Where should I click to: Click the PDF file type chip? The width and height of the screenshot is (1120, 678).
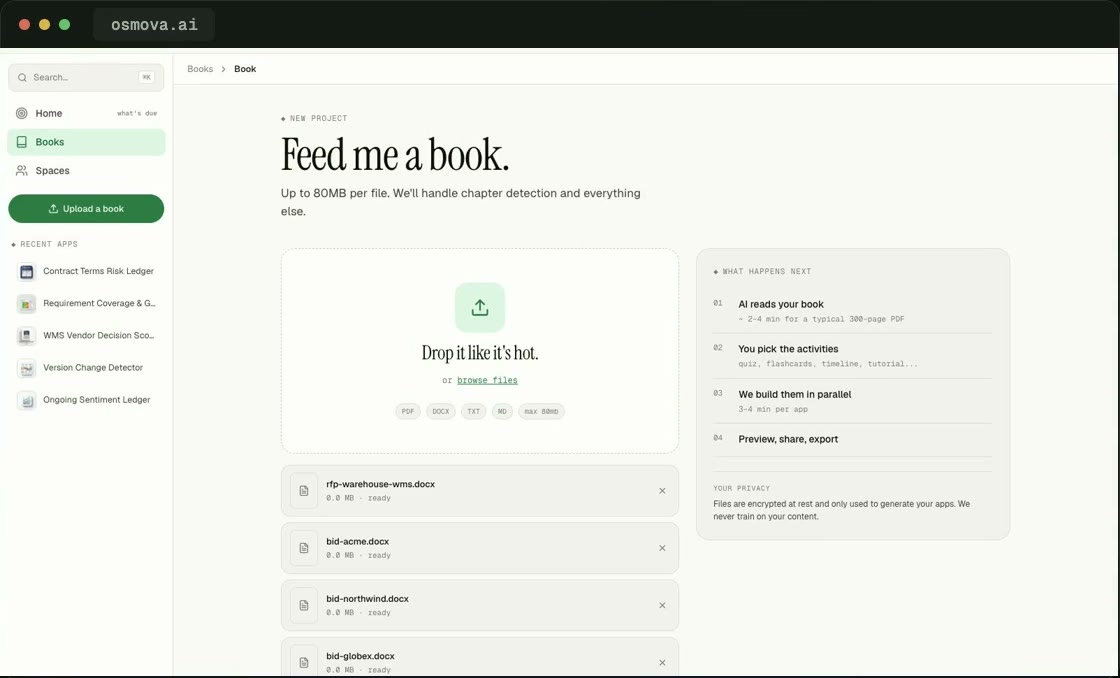(408, 412)
